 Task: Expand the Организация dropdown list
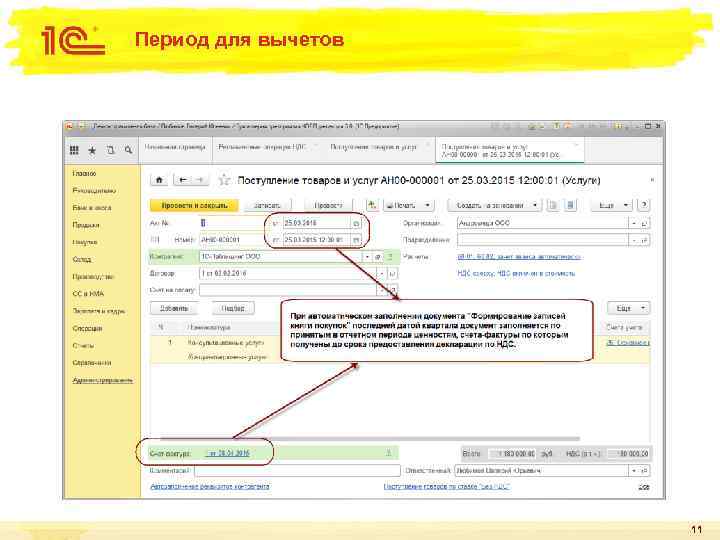[634, 223]
